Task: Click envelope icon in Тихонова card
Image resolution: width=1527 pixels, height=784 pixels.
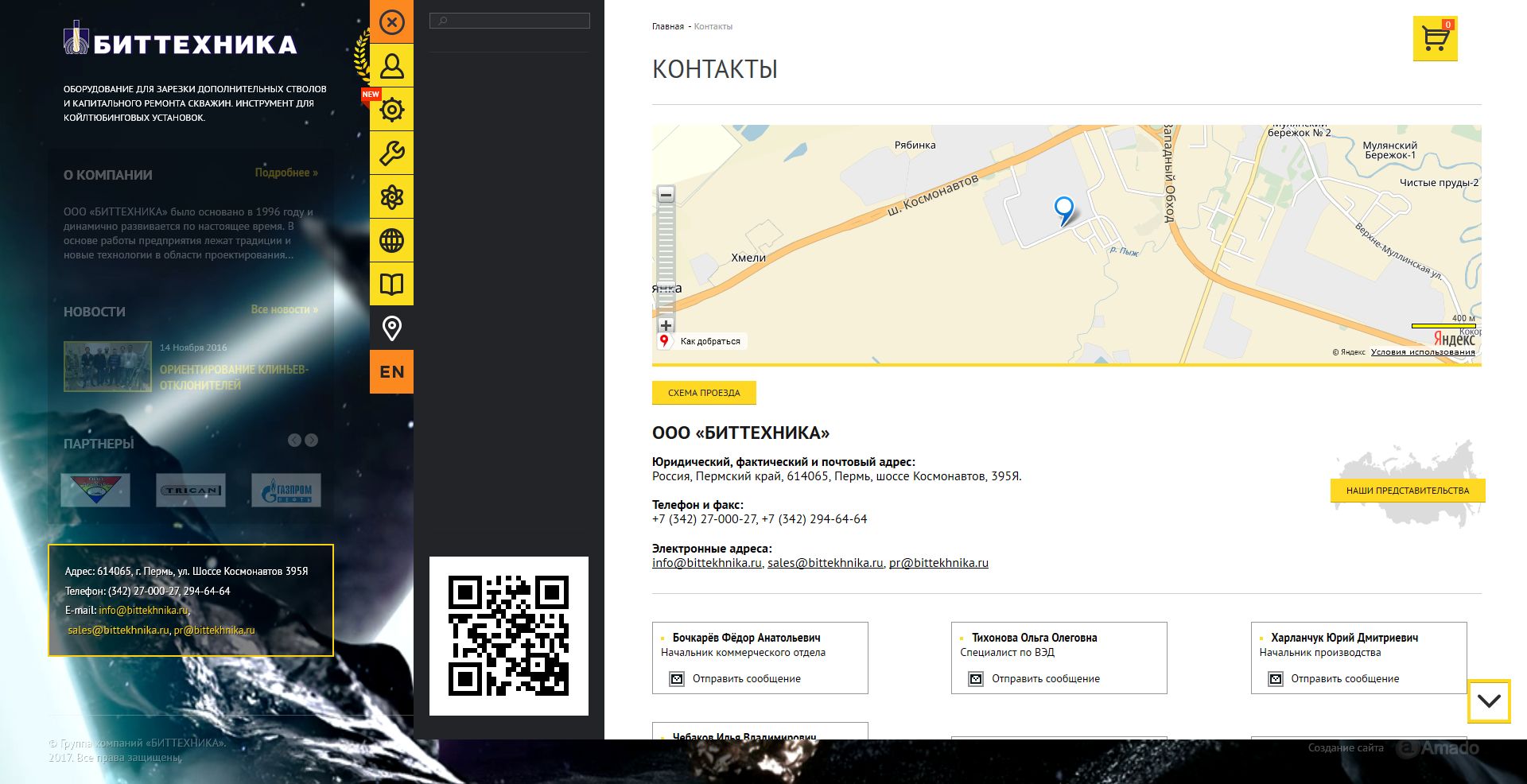Action: coord(976,679)
